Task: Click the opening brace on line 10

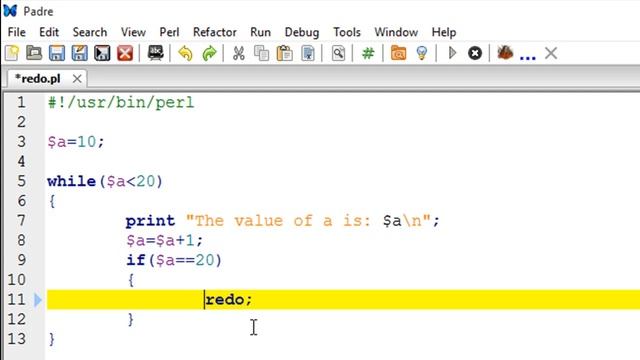Action: (131, 280)
